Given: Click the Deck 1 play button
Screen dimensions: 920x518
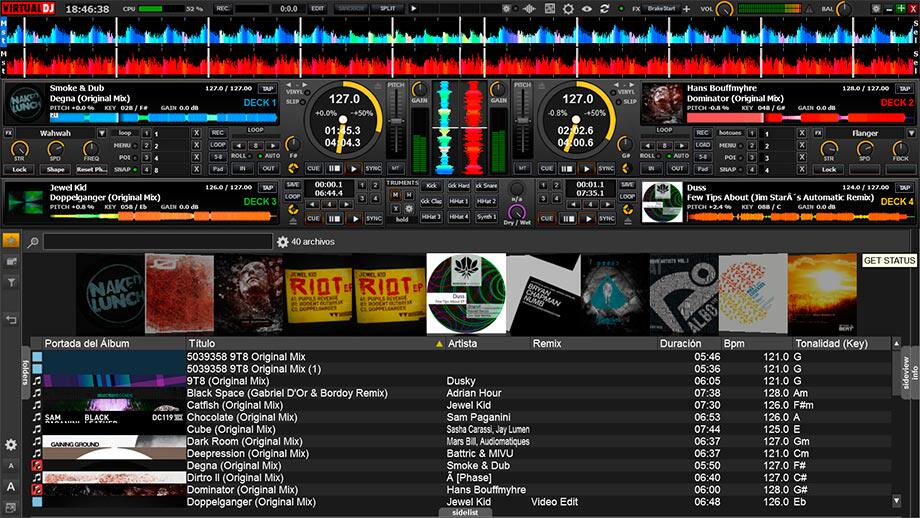Looking at the screenshot, I should click(353, 168).
